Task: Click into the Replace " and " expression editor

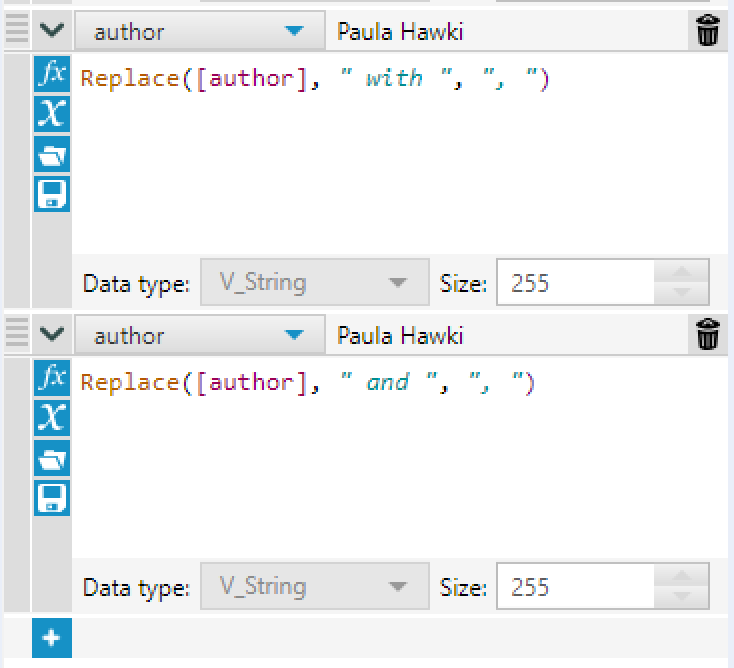Action: (400, 450)
